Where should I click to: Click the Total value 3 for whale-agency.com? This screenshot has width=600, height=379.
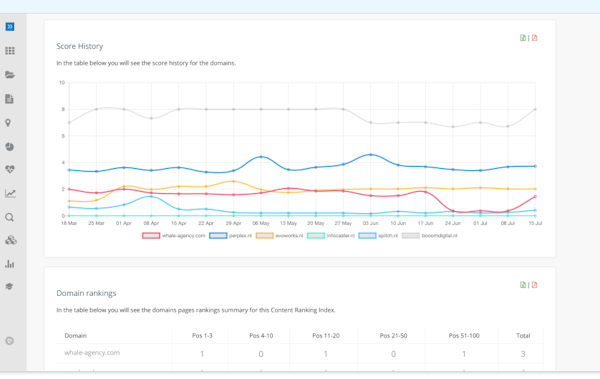point(523,354)
